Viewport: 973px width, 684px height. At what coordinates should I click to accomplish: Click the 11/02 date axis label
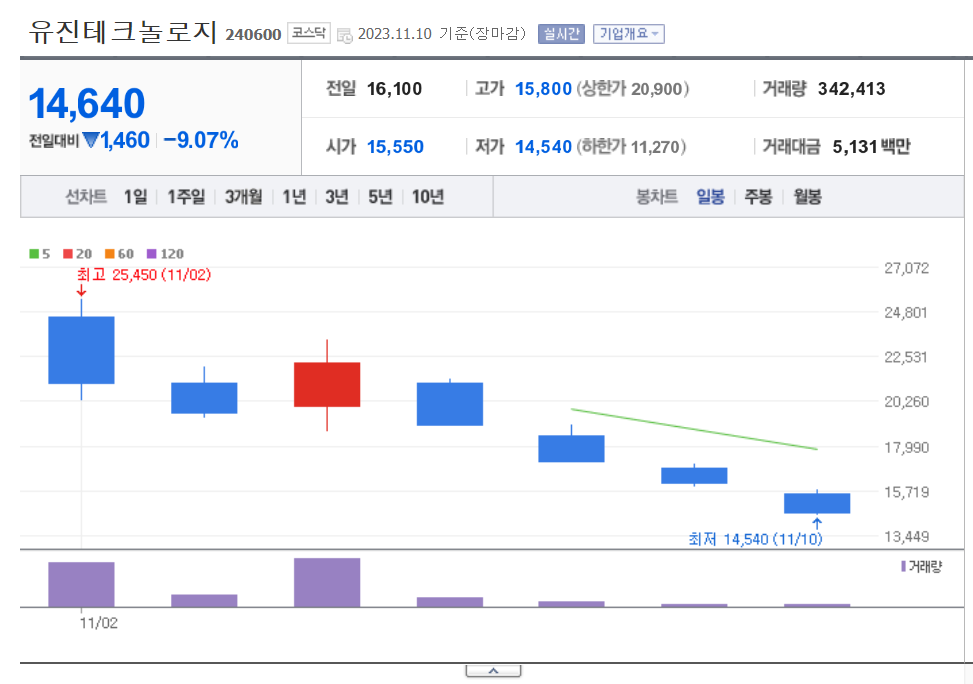point(99,623)
